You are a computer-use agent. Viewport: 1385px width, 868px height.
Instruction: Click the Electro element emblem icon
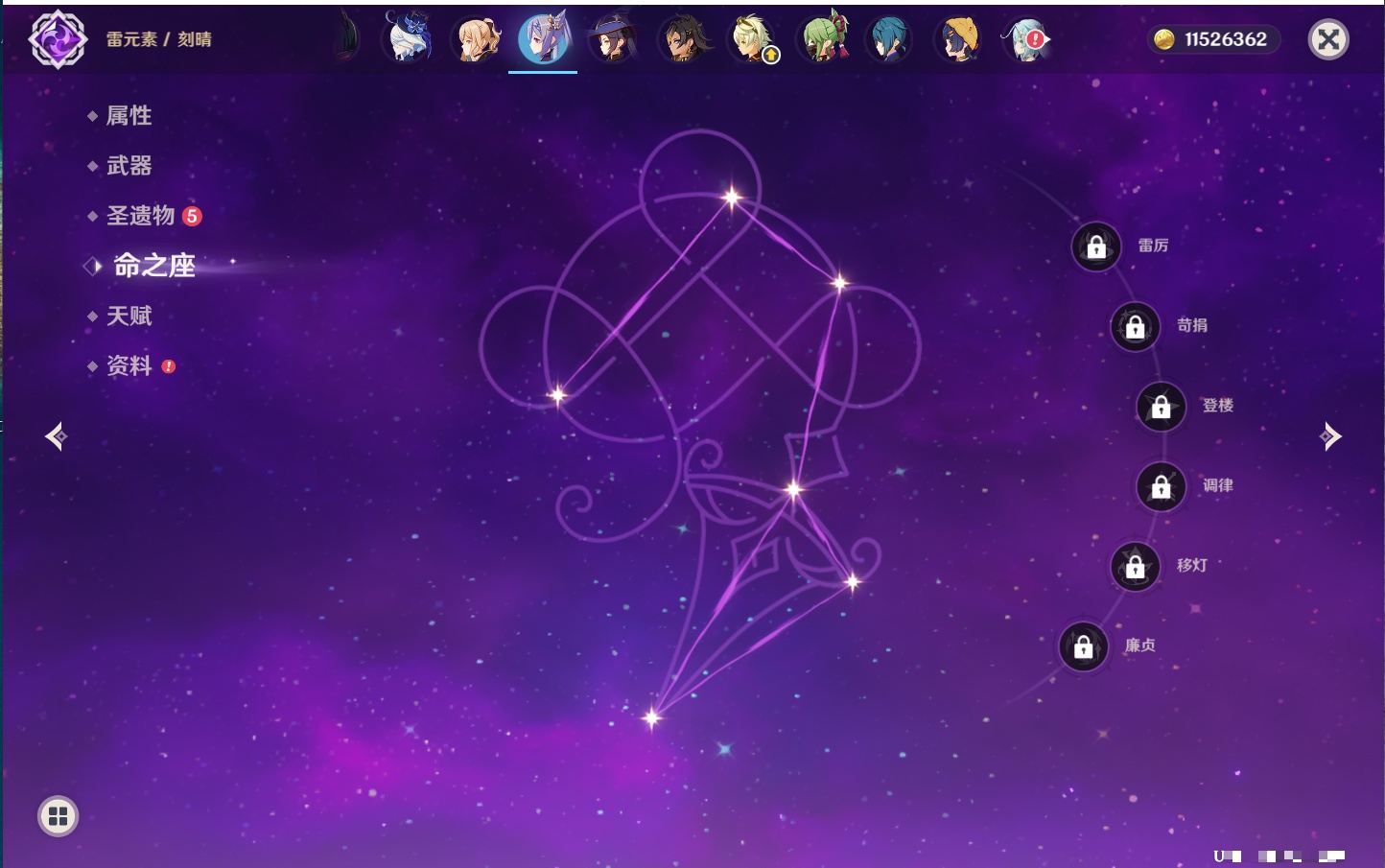pos(58,39)
